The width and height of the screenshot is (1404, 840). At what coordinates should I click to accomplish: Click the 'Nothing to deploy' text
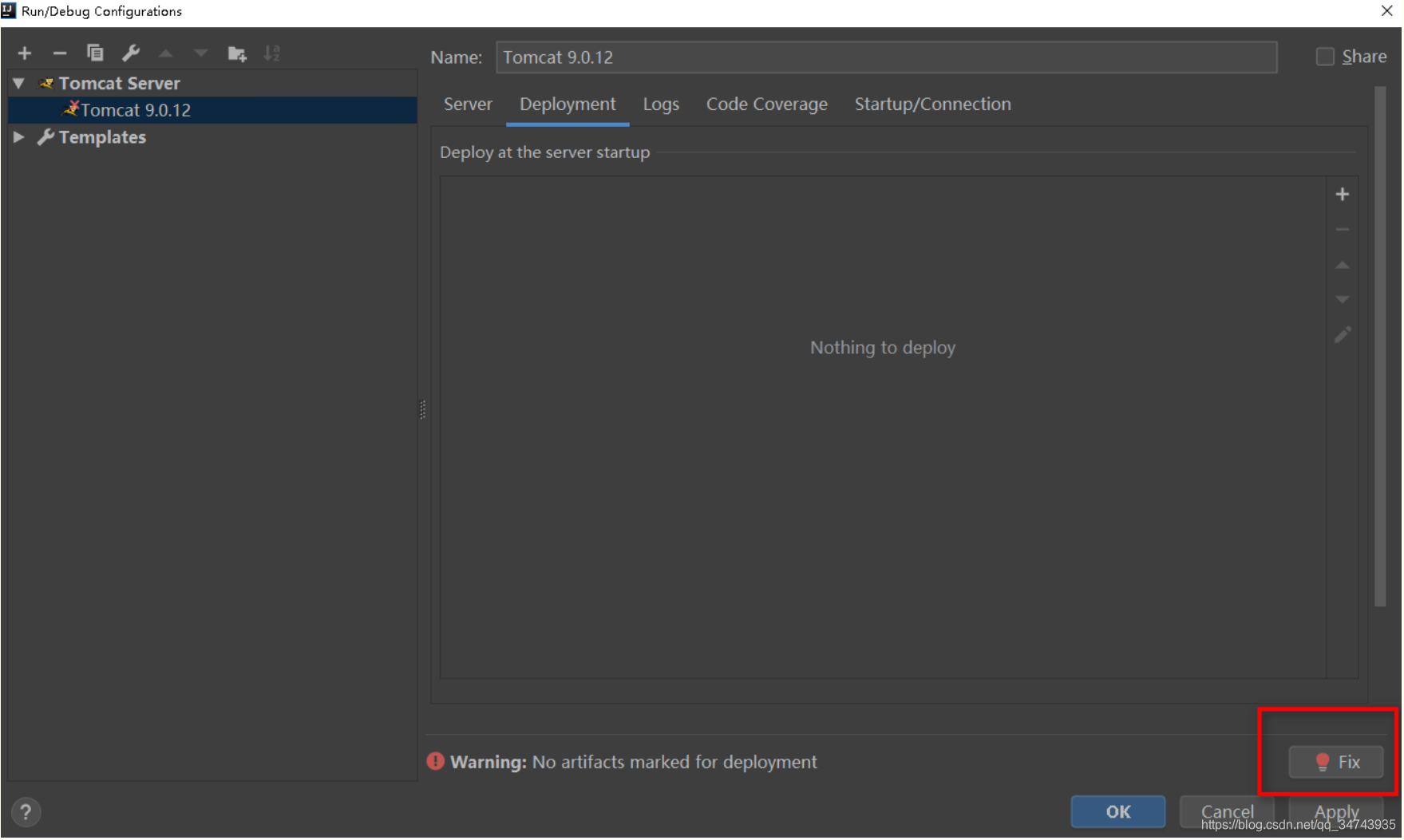[883, 348]
